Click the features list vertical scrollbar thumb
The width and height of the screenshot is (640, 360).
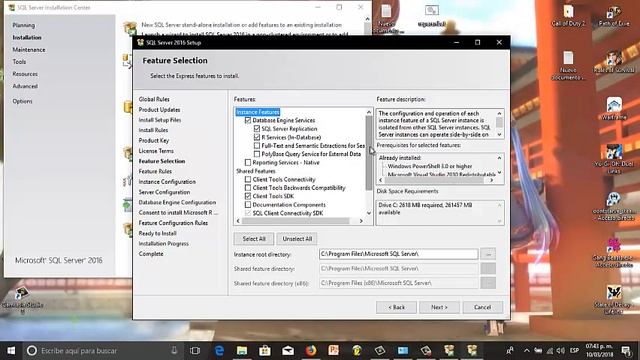click(369, 153)
